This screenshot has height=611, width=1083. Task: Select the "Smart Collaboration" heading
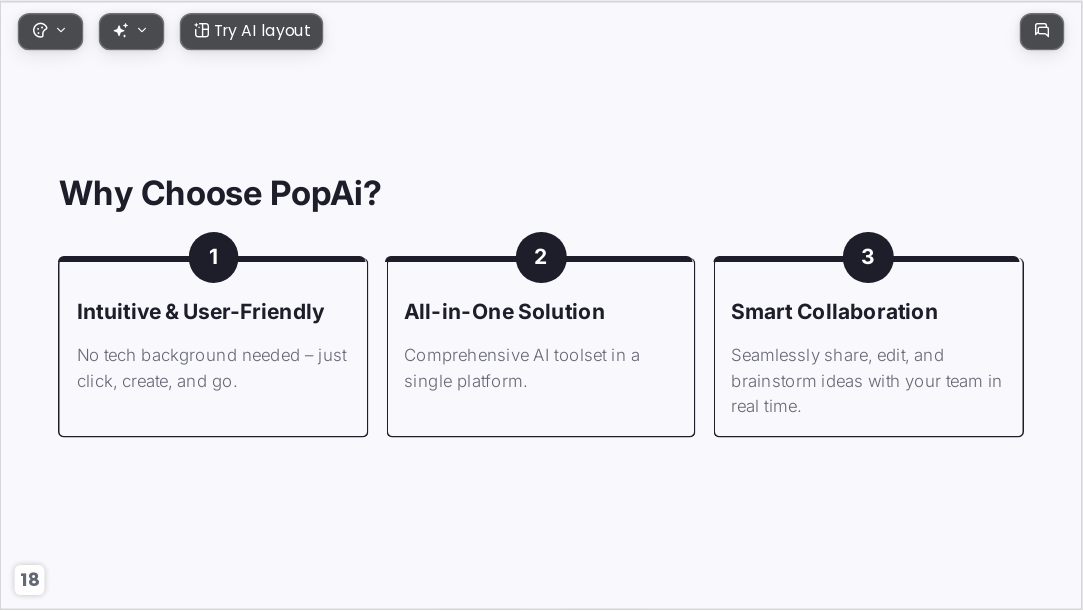tap(834, 312)
